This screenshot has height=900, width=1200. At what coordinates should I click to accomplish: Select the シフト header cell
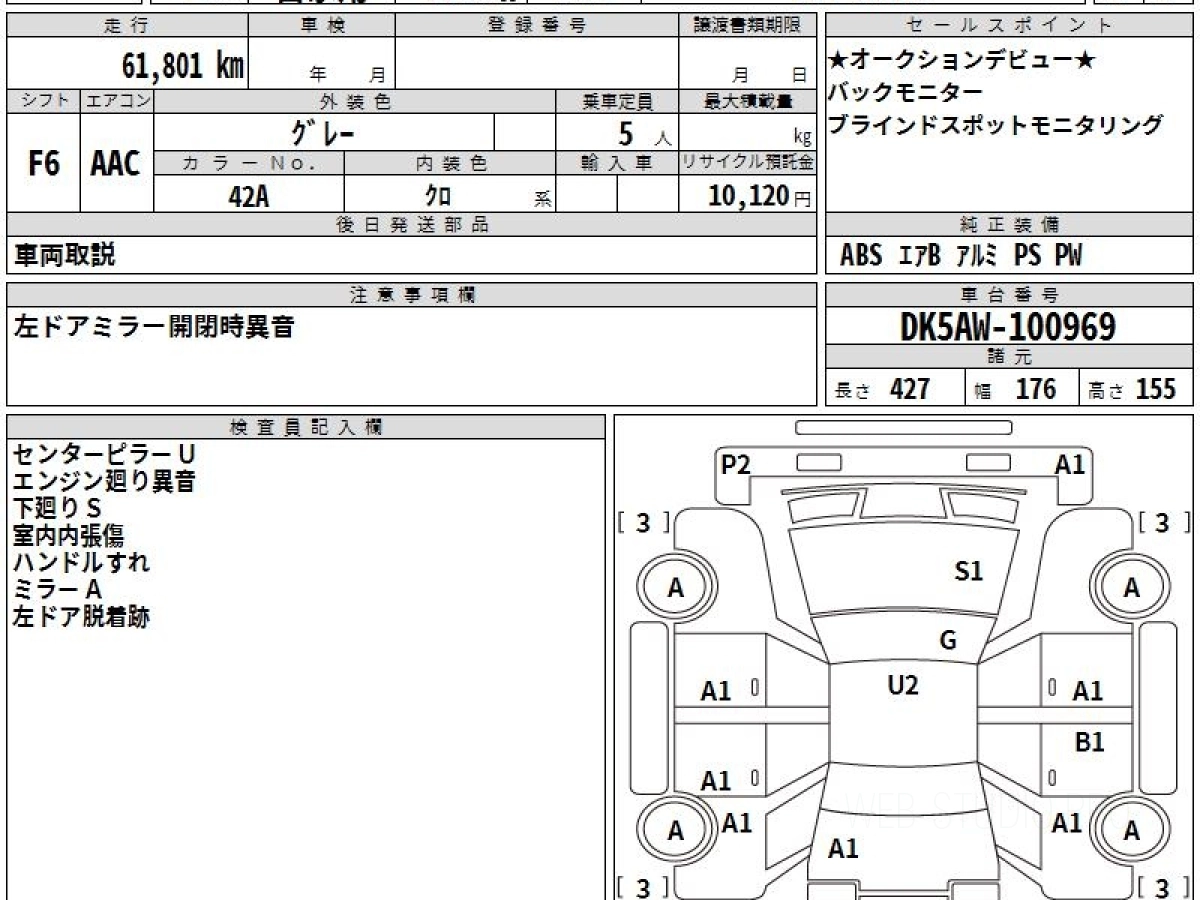44,101
